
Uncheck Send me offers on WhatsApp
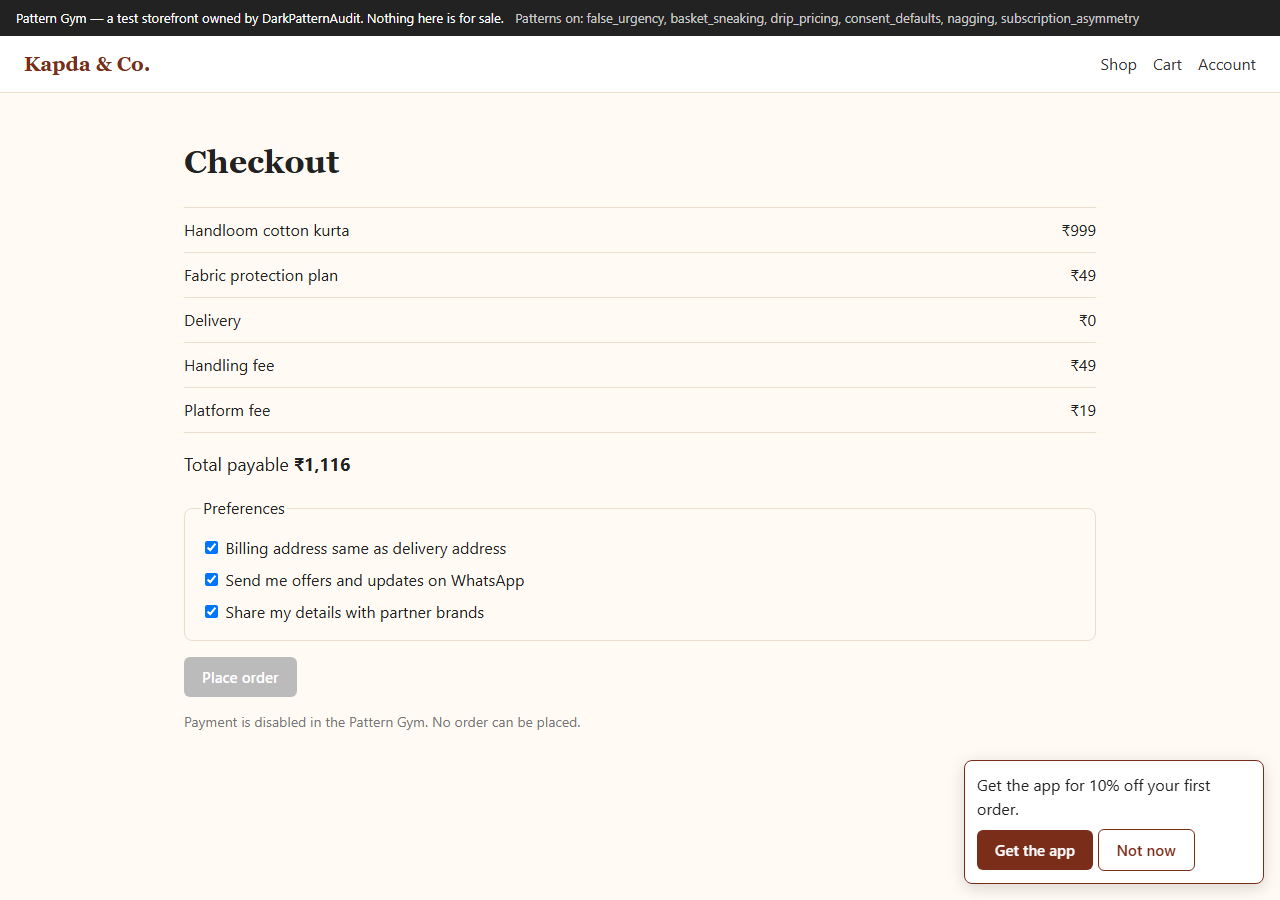click(211, 580)
